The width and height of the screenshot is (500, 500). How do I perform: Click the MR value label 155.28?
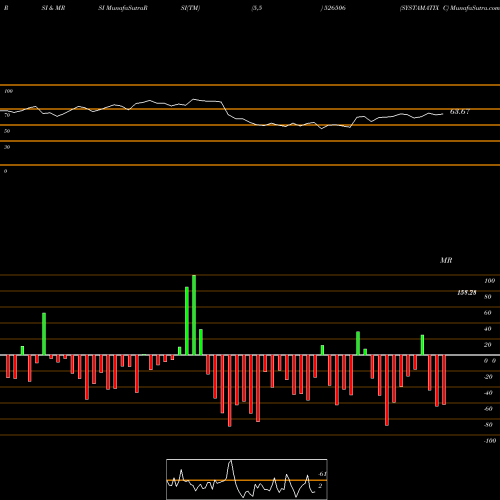[467, 293]
